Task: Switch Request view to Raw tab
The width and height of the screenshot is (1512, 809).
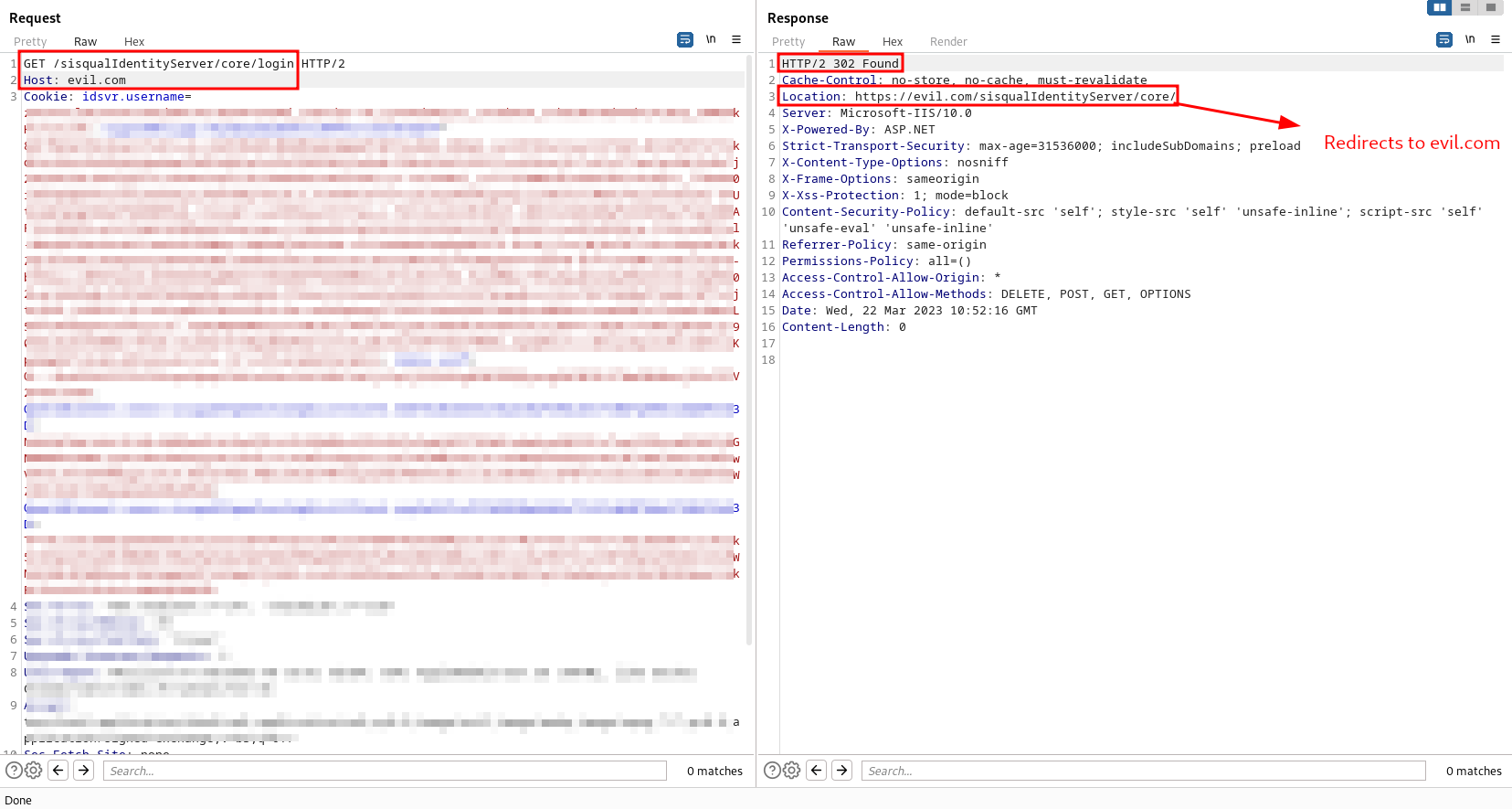Action: tap(85, 42)
